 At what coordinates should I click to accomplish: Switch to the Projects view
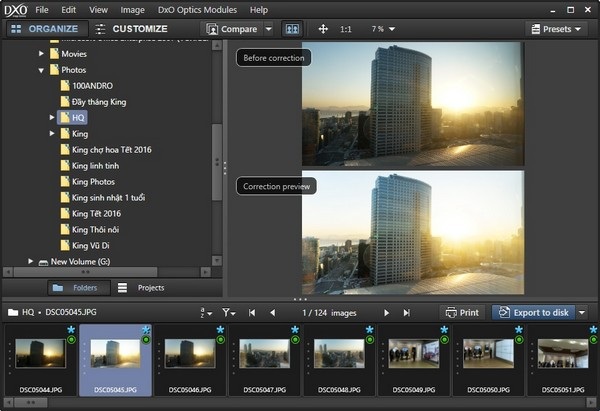141,288
